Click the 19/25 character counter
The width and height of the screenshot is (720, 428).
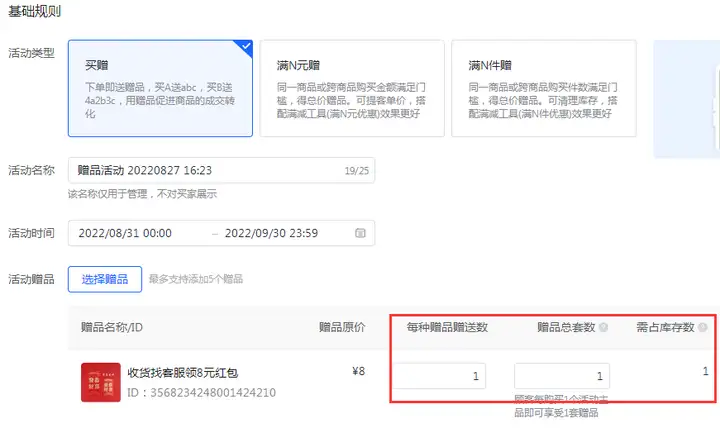(357, 171)
